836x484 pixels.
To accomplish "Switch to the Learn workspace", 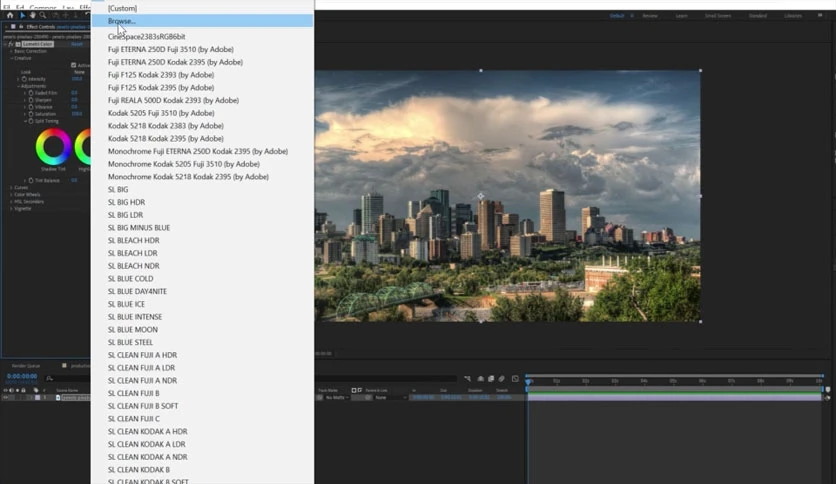I will (x=681, y=16).
